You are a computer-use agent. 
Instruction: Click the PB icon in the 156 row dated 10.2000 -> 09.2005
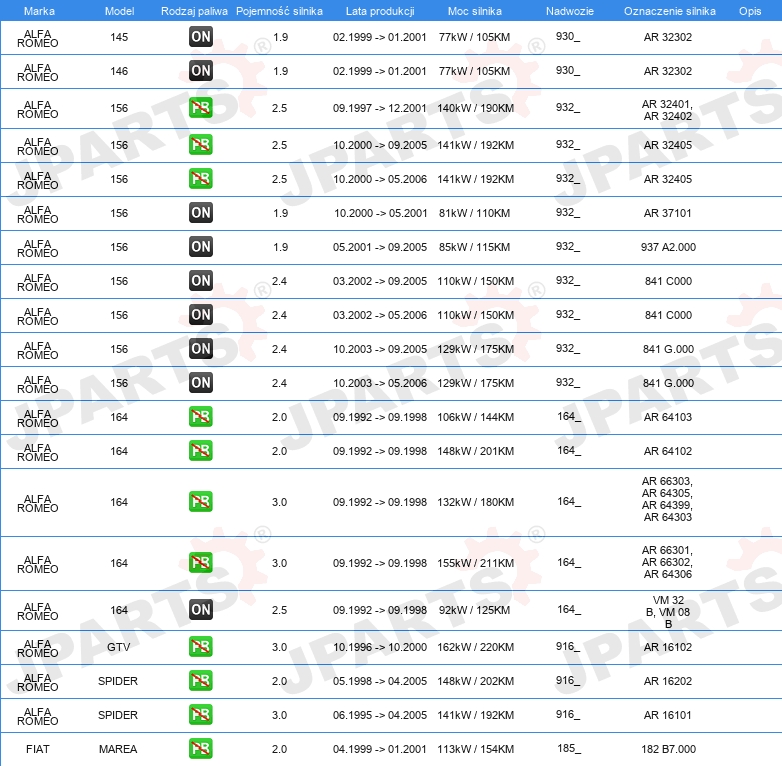click(x=201, y=145)
